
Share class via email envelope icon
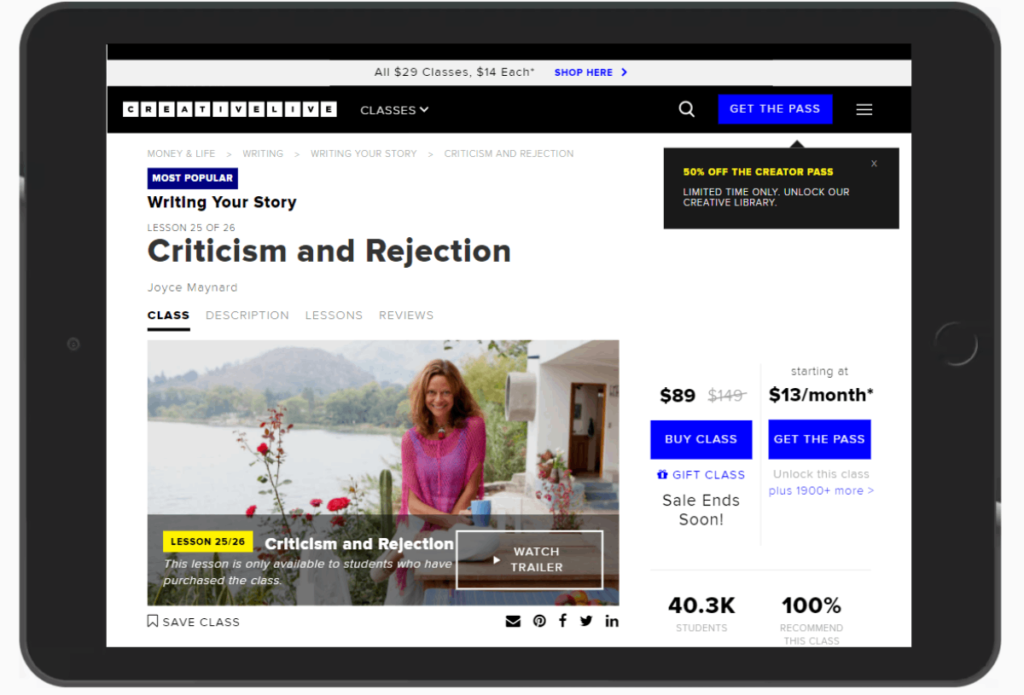pyautogui.click(x=513, y=621)
